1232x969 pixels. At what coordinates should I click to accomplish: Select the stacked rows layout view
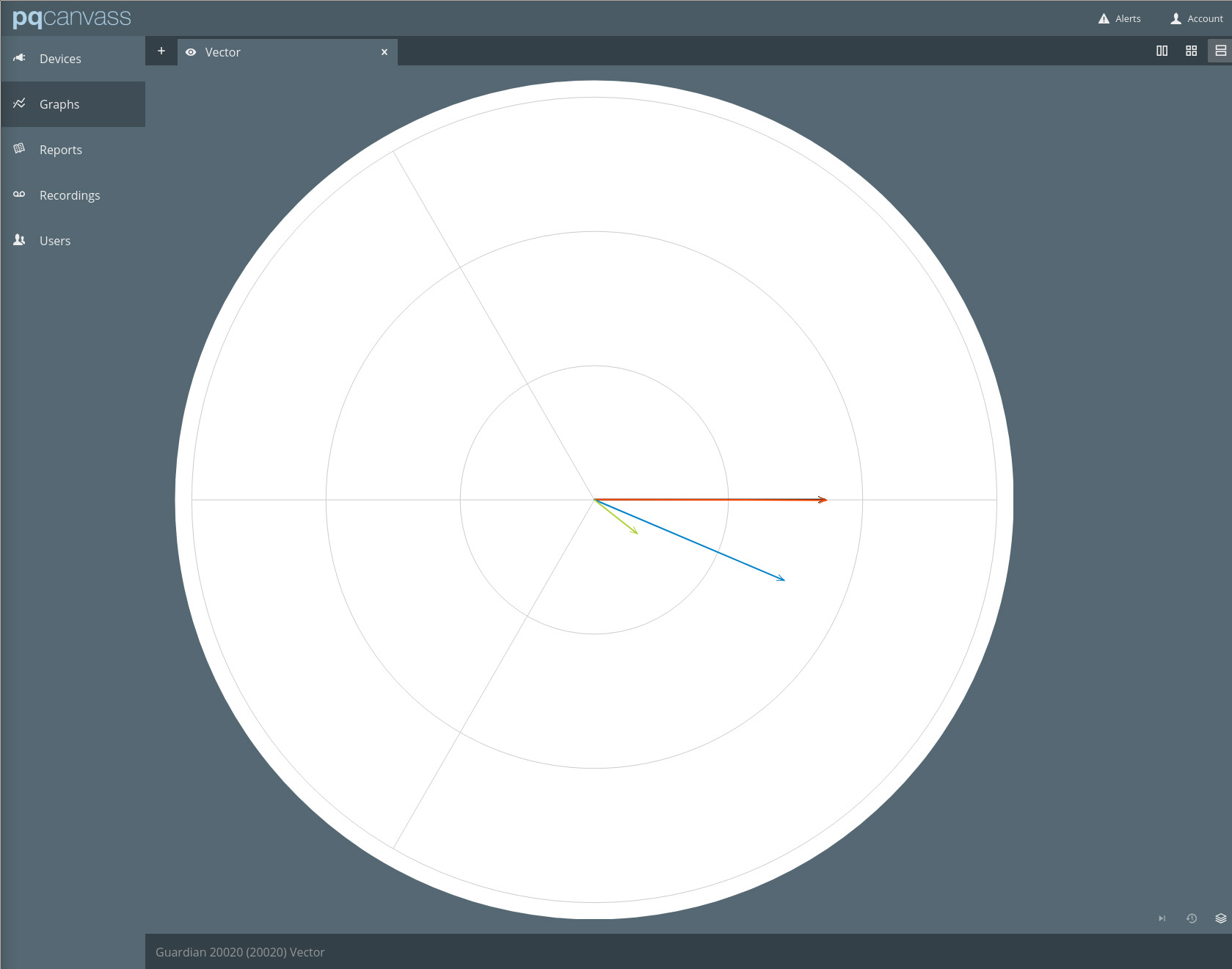coord(1220,51)
